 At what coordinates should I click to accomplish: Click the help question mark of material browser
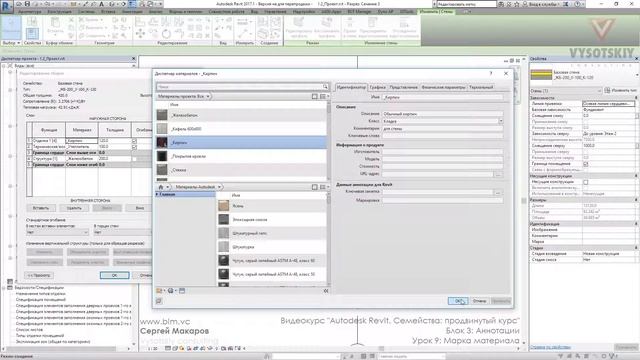coord(491,73)
